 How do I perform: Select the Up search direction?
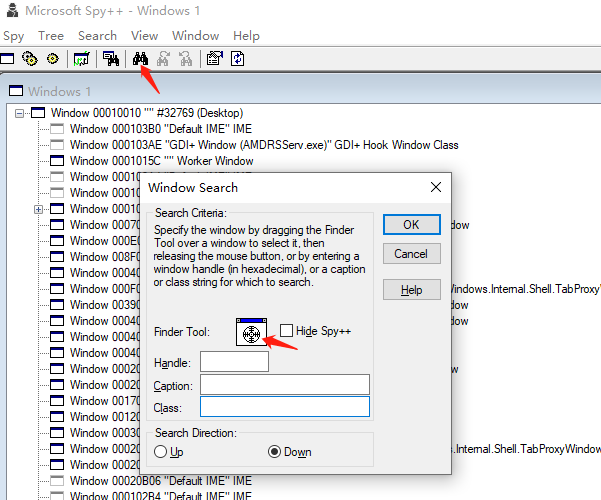pos(161,452)
